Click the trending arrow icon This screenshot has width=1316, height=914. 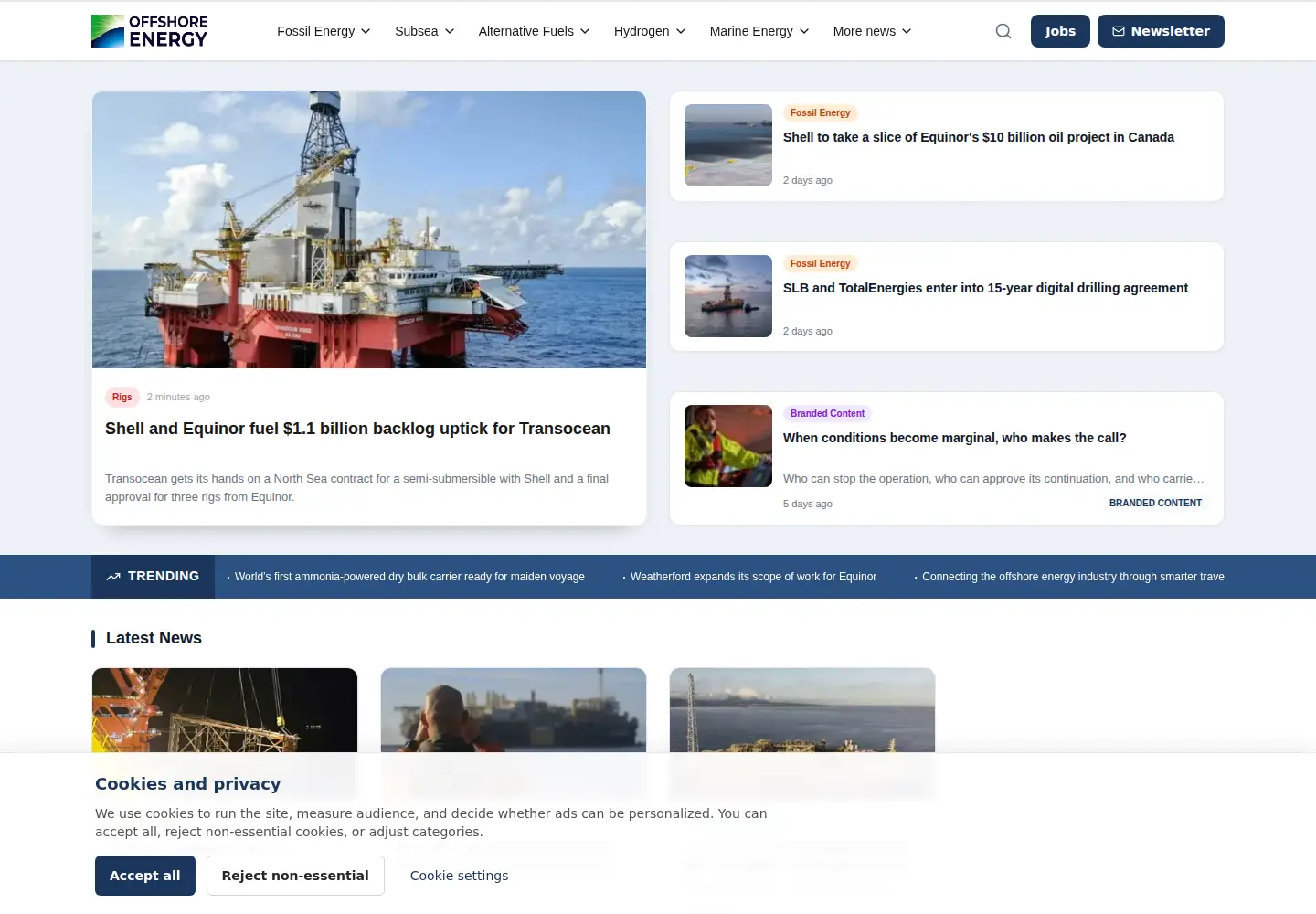tap(113, 577)
